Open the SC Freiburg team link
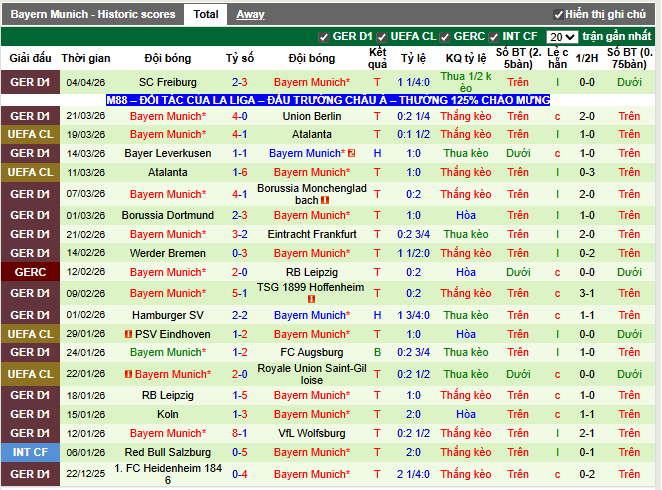 coord(168,82)
